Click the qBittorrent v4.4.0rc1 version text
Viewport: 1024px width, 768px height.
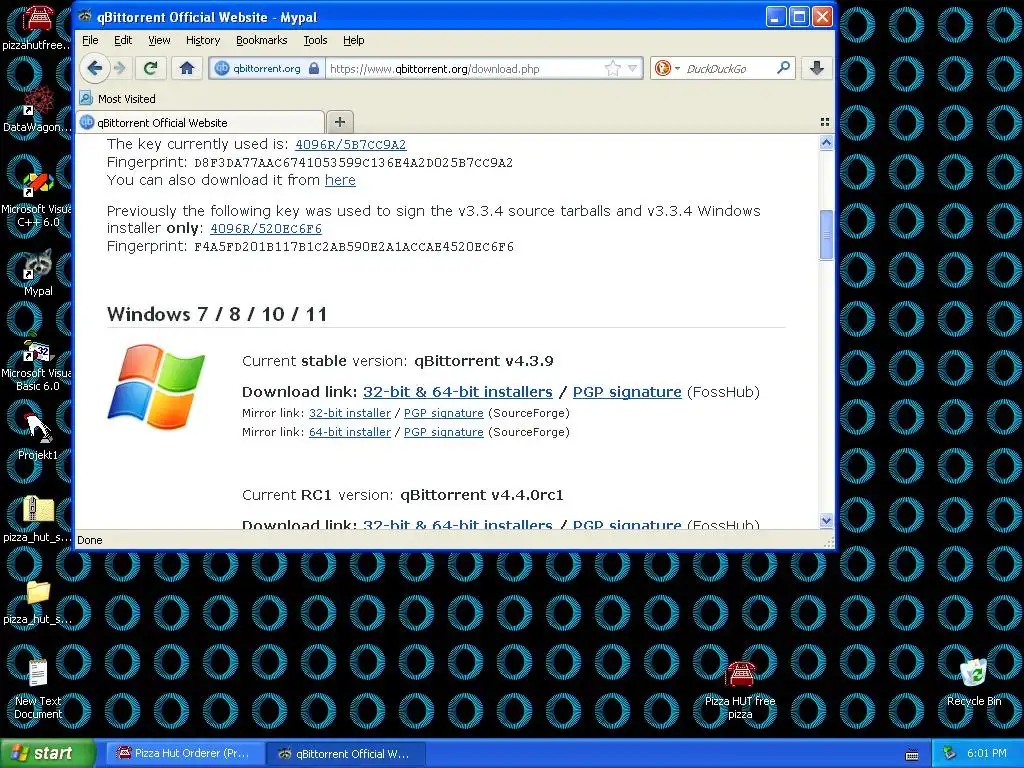click(481, 495)
